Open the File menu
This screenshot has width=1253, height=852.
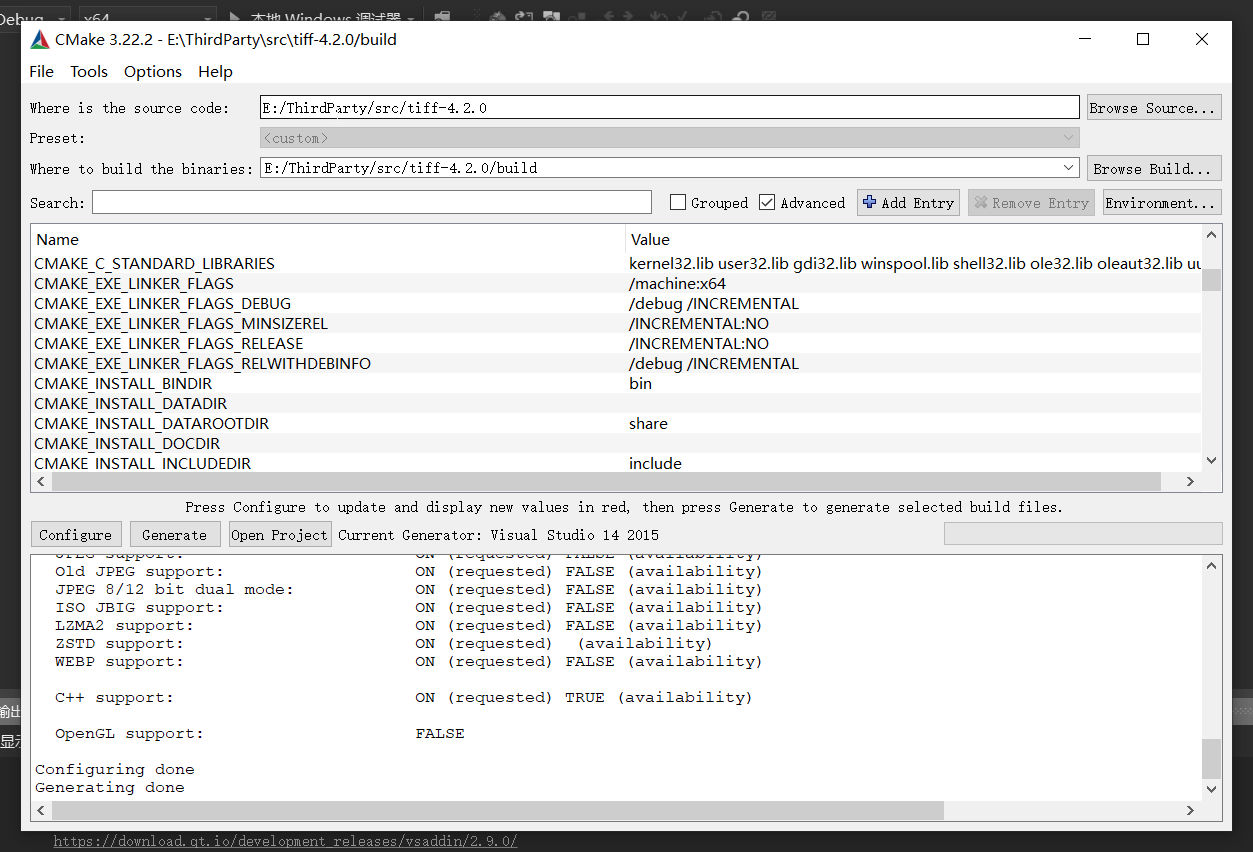[42, 72]
